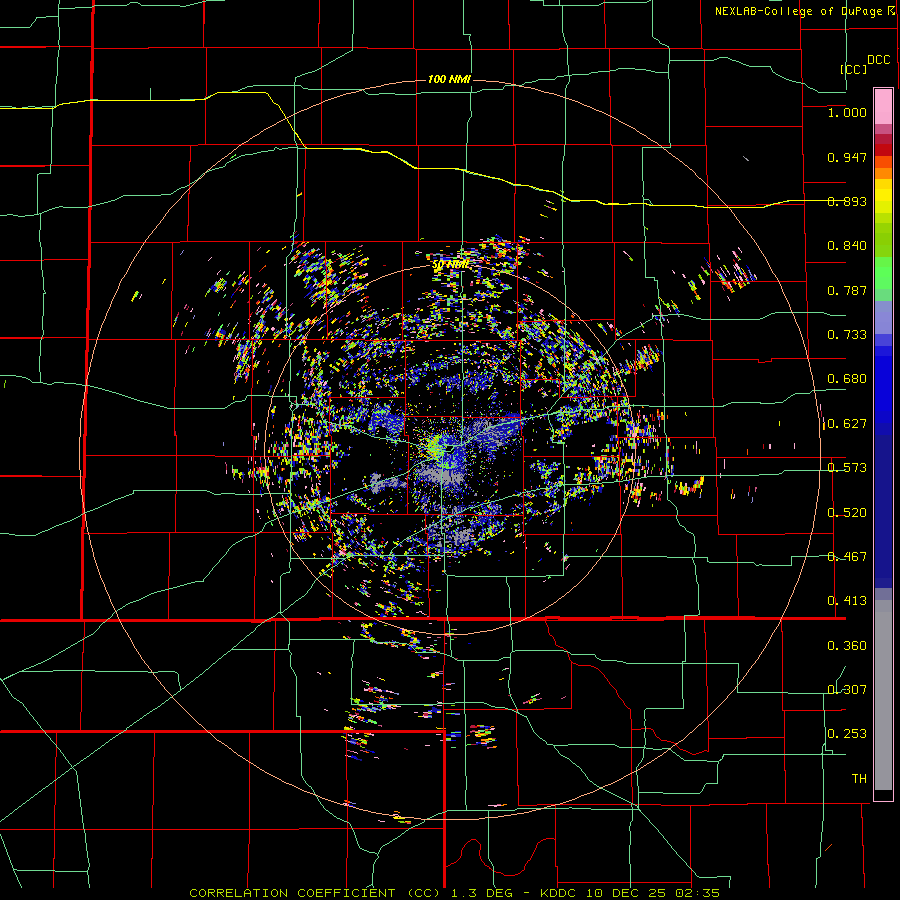The image size is (900, 900).
Task: Click the 0.893 legend value
Action: (847, 201)
